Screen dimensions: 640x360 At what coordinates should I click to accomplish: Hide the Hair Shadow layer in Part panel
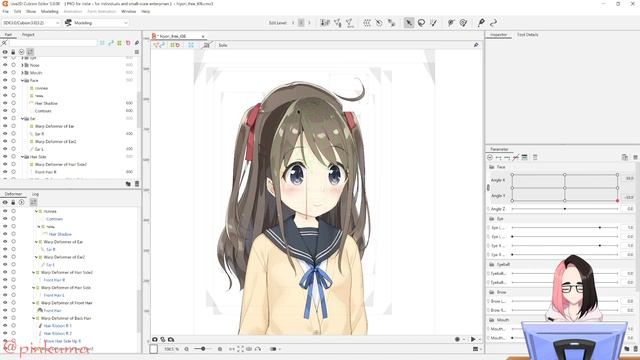5,103
